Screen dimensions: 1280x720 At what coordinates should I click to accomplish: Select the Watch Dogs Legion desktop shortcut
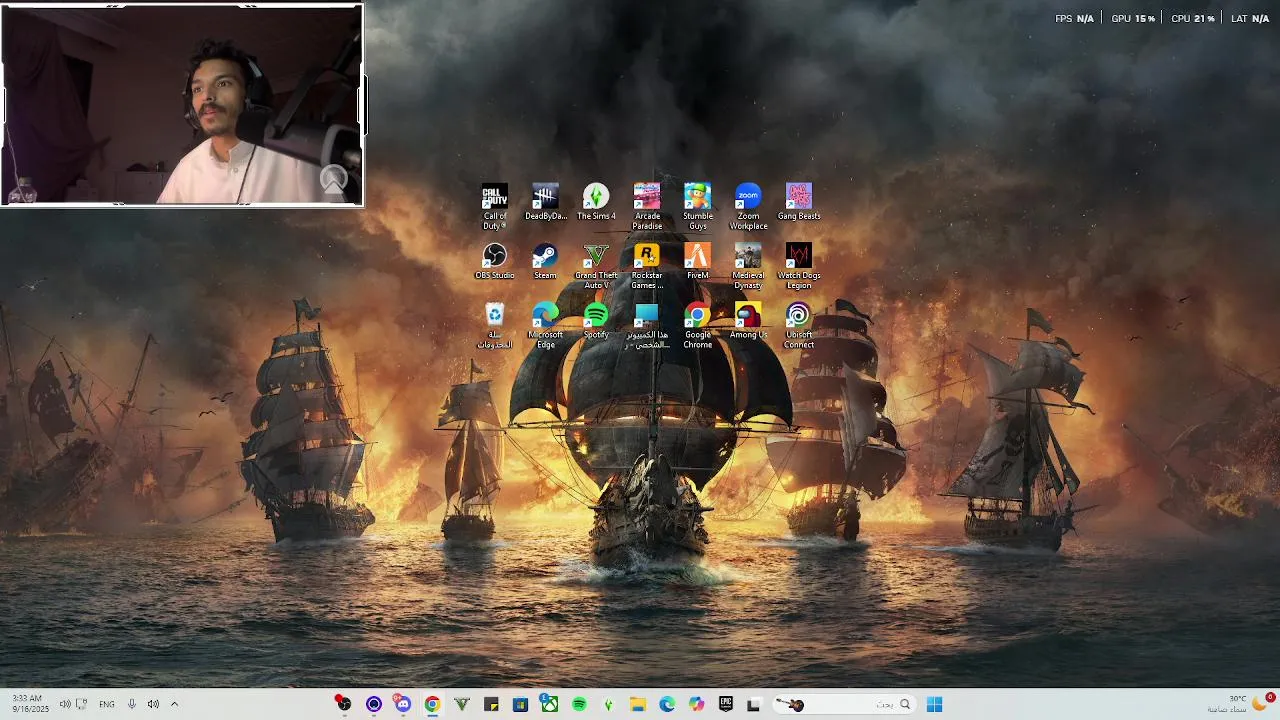pyautogui.click(x=799, y=266)
